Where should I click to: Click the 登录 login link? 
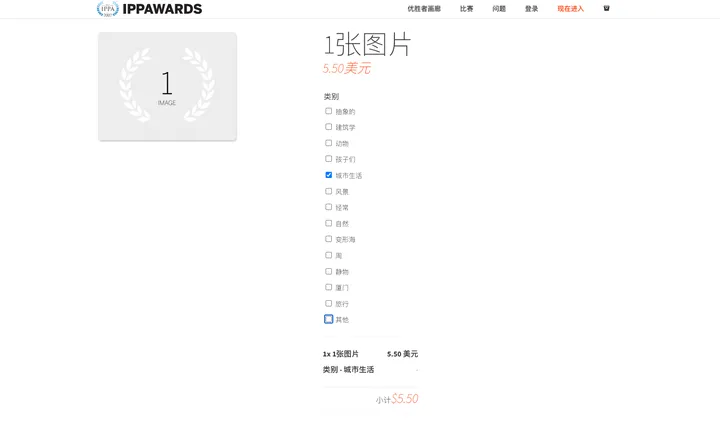click(x=531, y=9)
